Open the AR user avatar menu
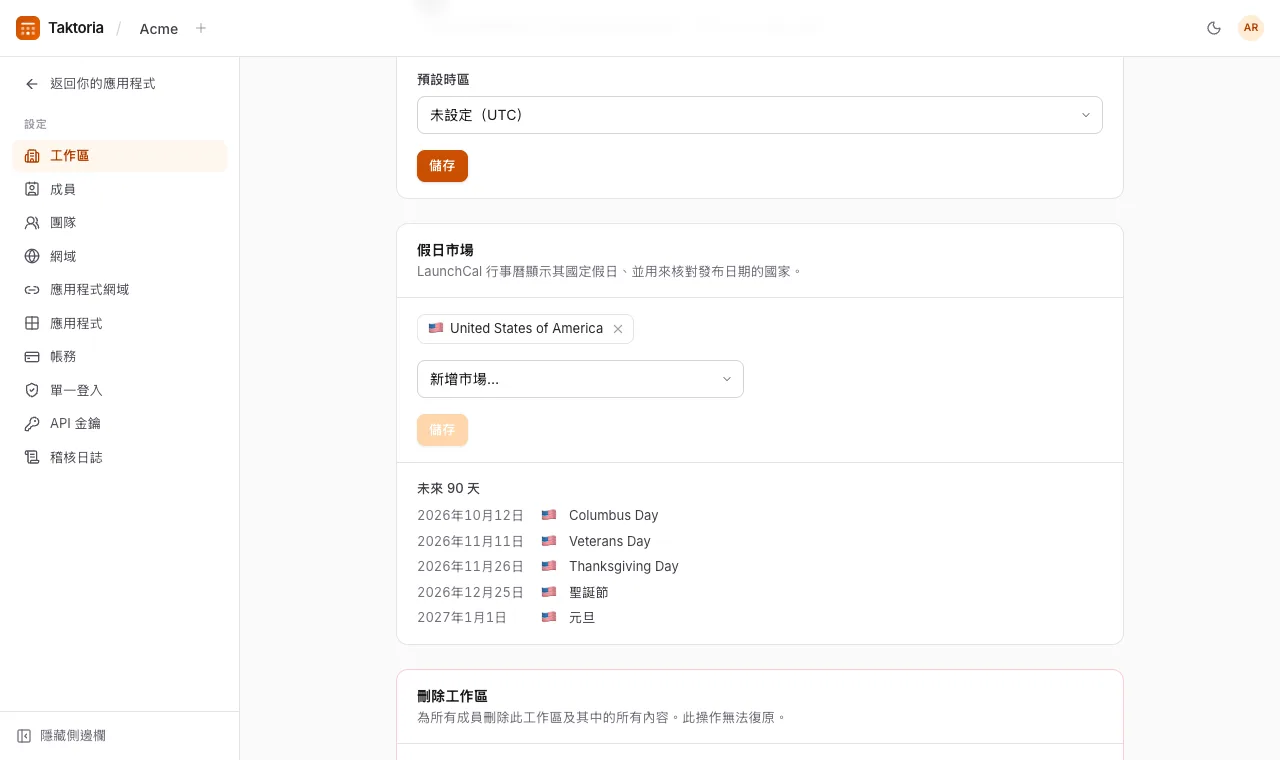Image resolution: width=1280 pixels, height=760 pixels. 1251,28
